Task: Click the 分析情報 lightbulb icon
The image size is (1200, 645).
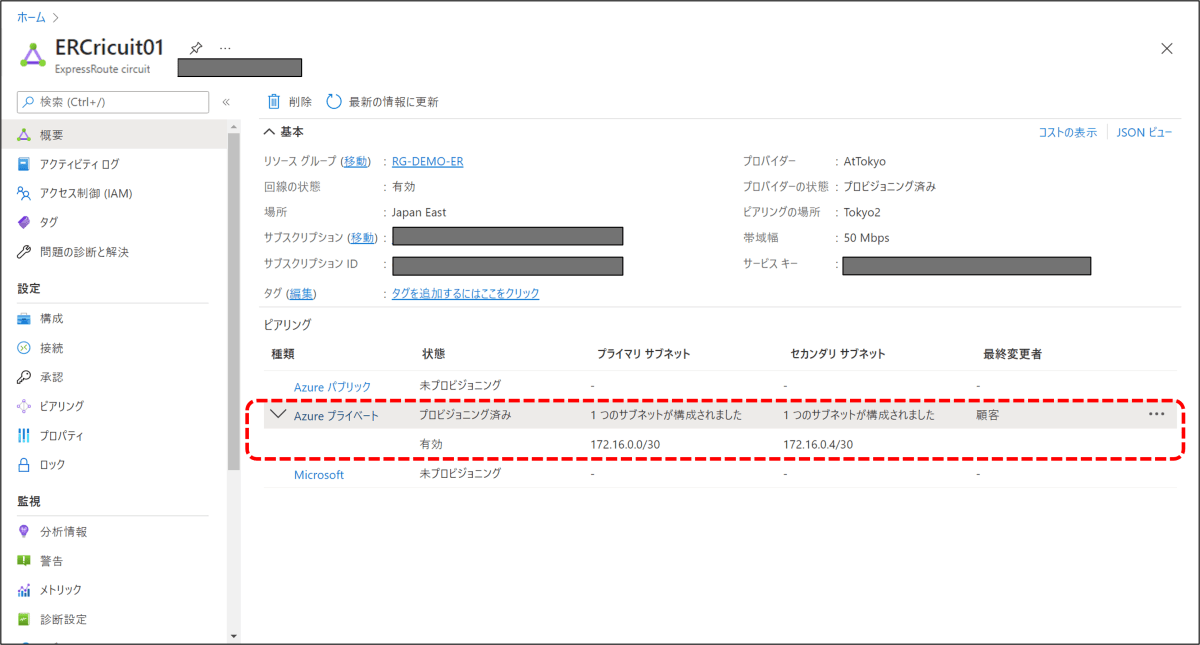Action: coord(25,531)
